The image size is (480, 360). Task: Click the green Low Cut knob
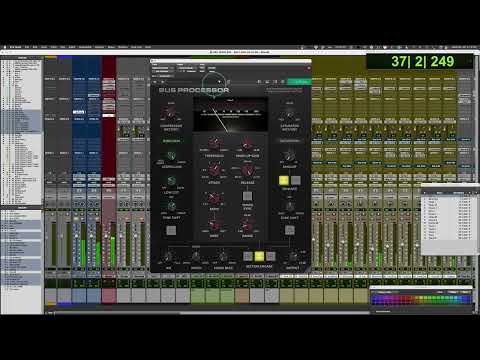tap(171, 182)
